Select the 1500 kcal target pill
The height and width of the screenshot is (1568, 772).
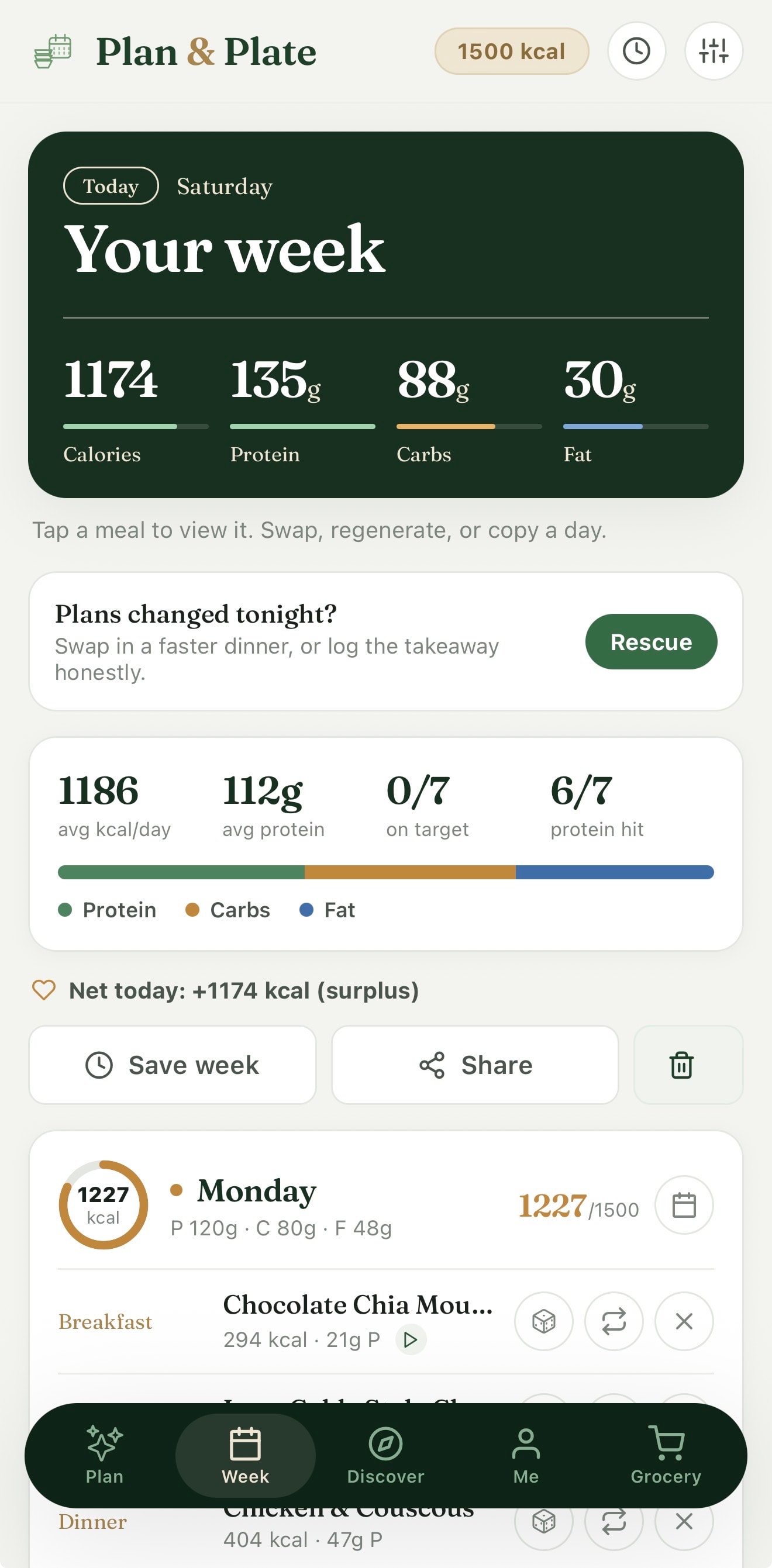[511, 51]
